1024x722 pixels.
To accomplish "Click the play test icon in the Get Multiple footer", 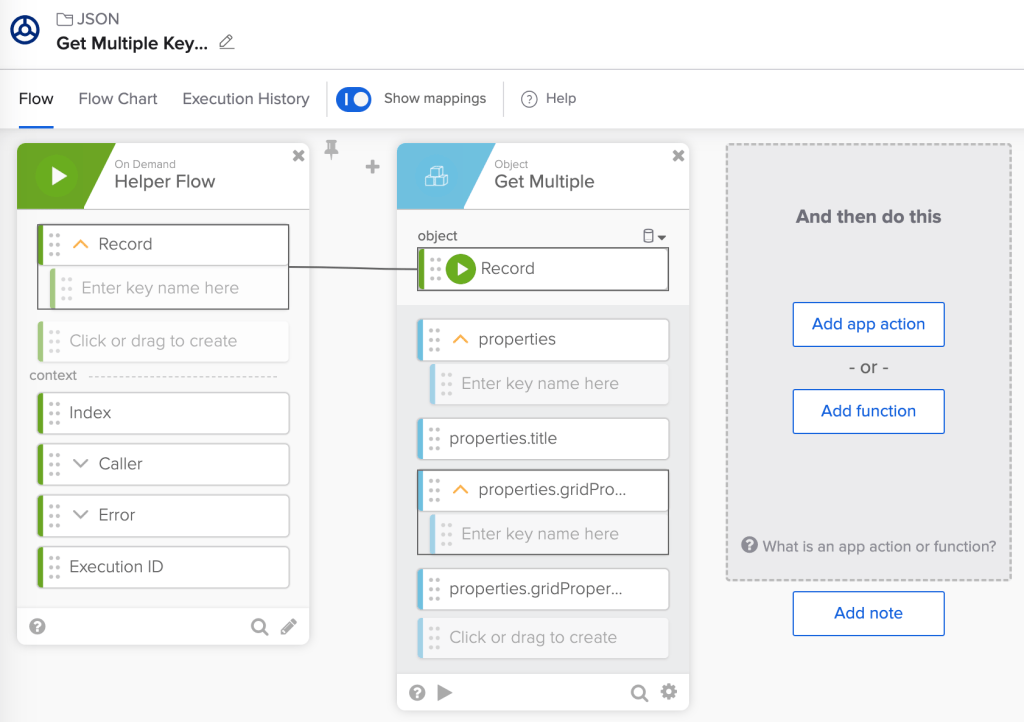I will pyautogui.click(x=445, y=692).
